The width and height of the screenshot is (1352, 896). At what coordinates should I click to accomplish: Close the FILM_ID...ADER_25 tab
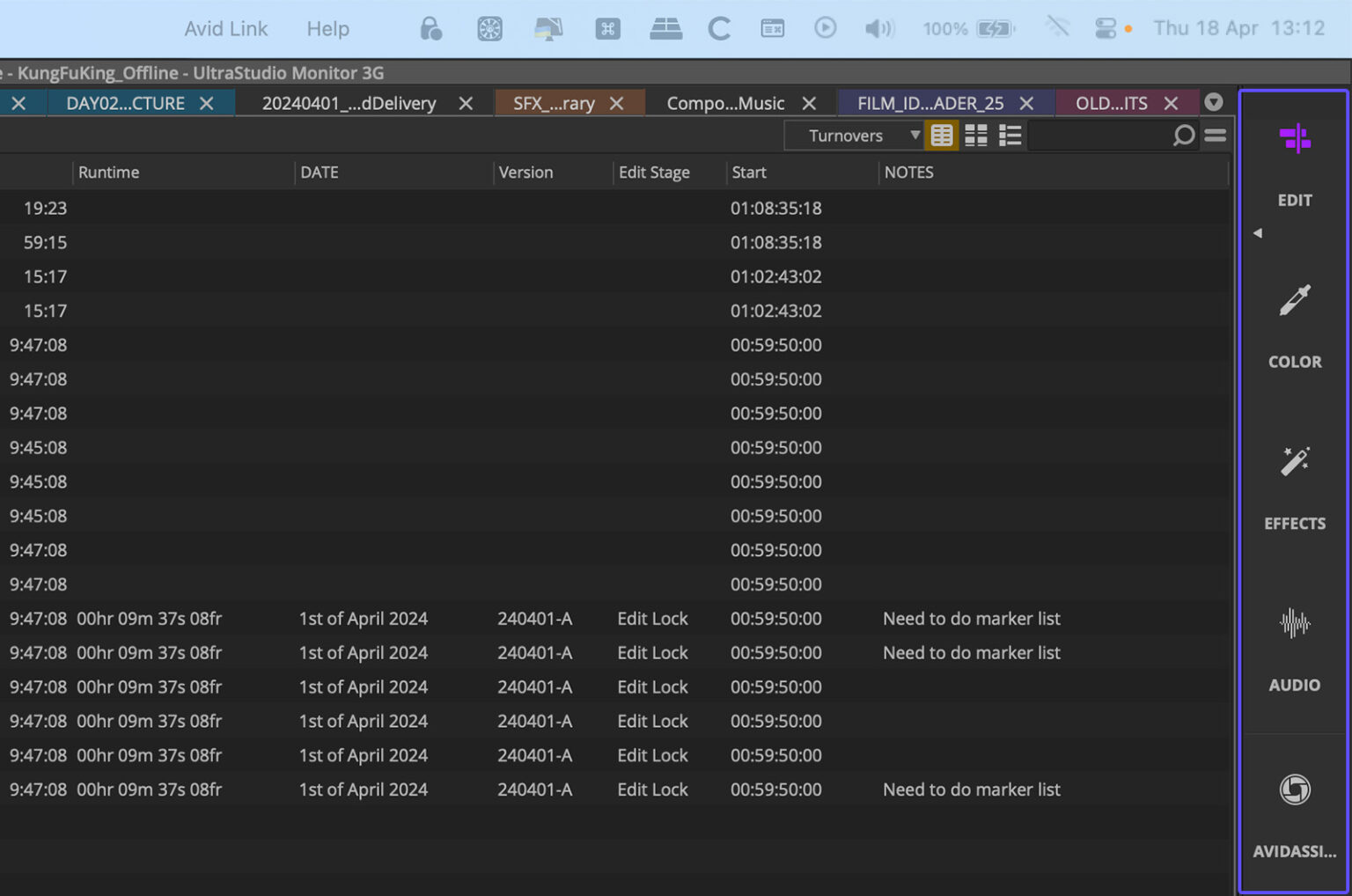[1026, 103]
